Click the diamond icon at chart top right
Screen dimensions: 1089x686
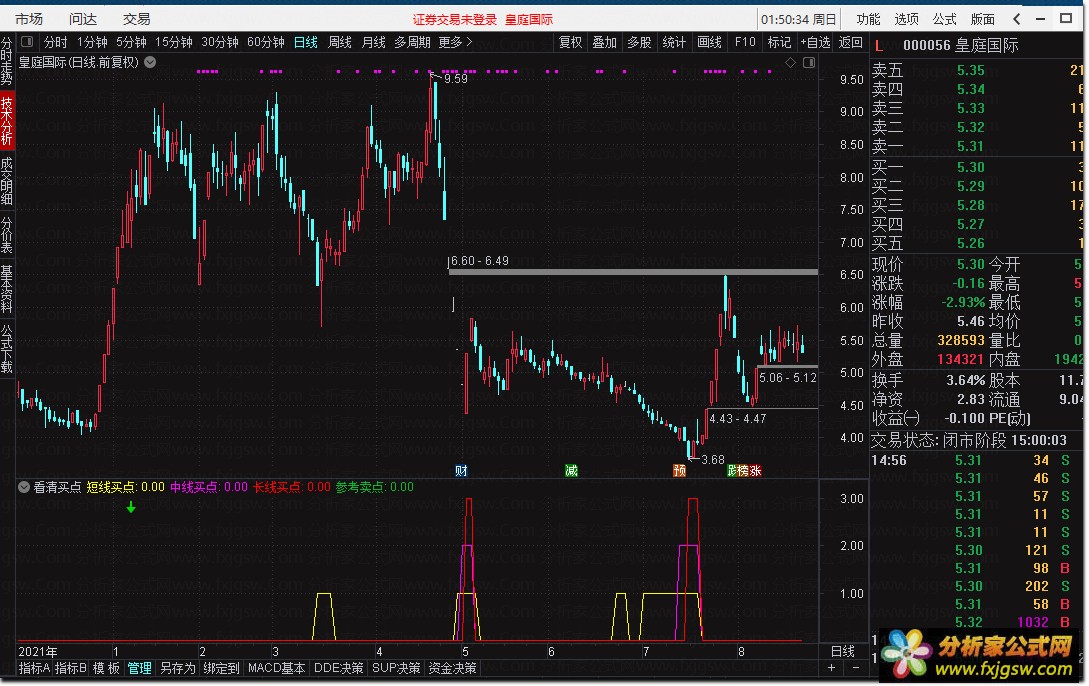click(x=790, y=62)
